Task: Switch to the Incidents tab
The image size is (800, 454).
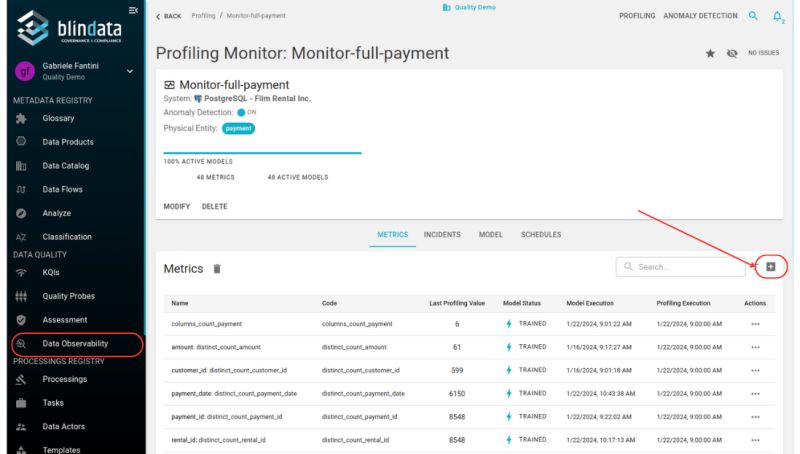Action: pyautogui.click(x=442, y=235)
